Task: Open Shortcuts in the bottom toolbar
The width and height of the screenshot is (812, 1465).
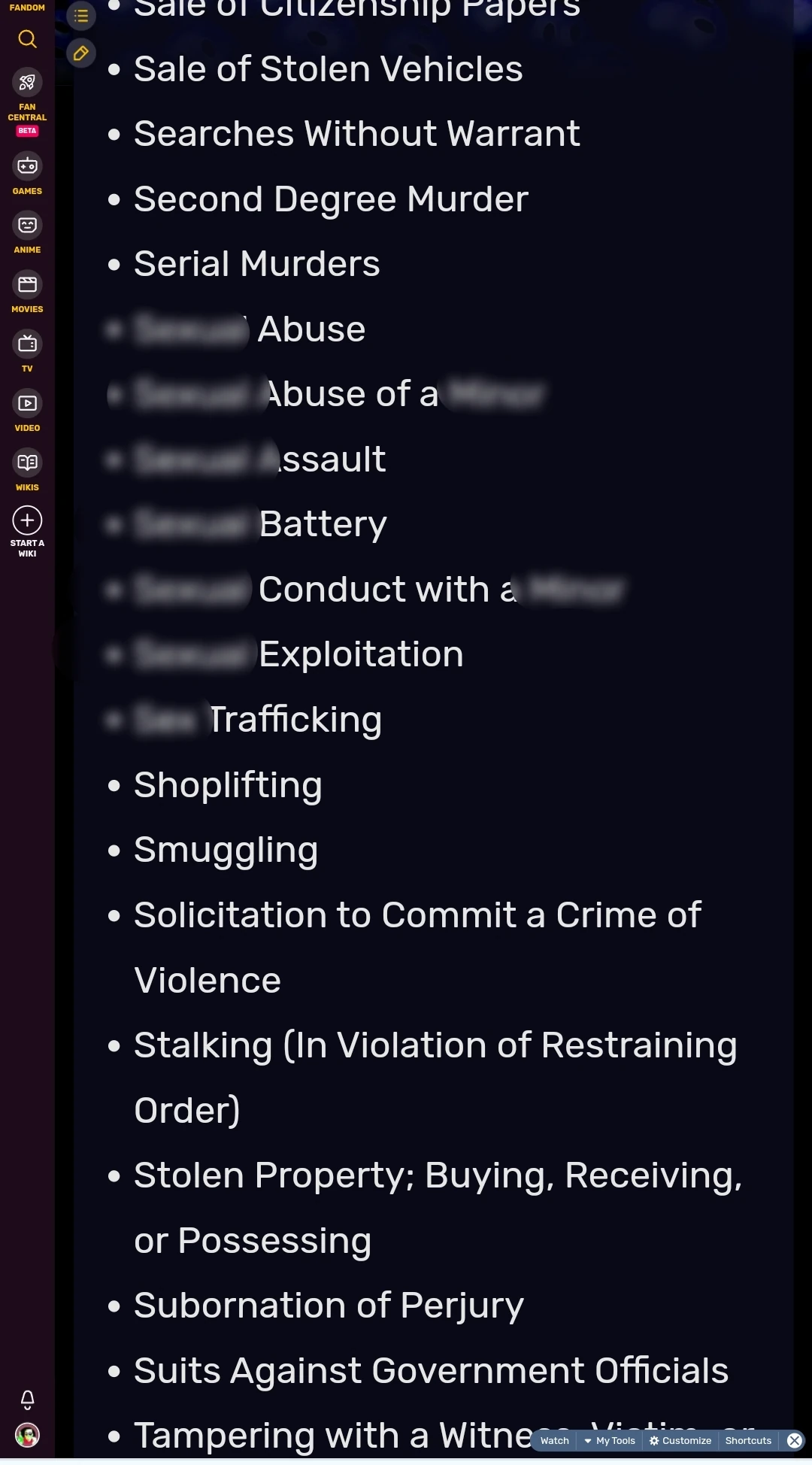Action: pos(748,1441)
